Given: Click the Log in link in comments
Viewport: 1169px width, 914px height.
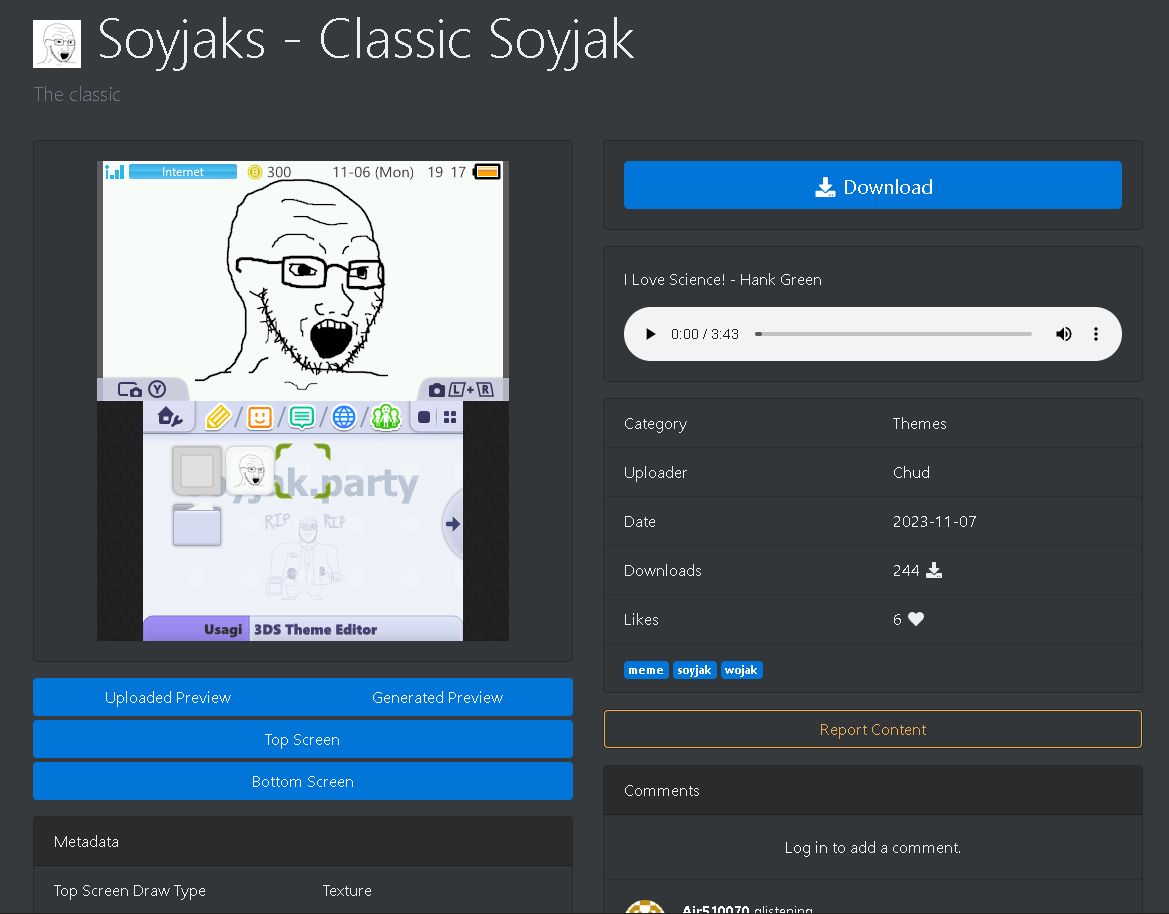Looking at the screenshot, I should coord(806,847).
